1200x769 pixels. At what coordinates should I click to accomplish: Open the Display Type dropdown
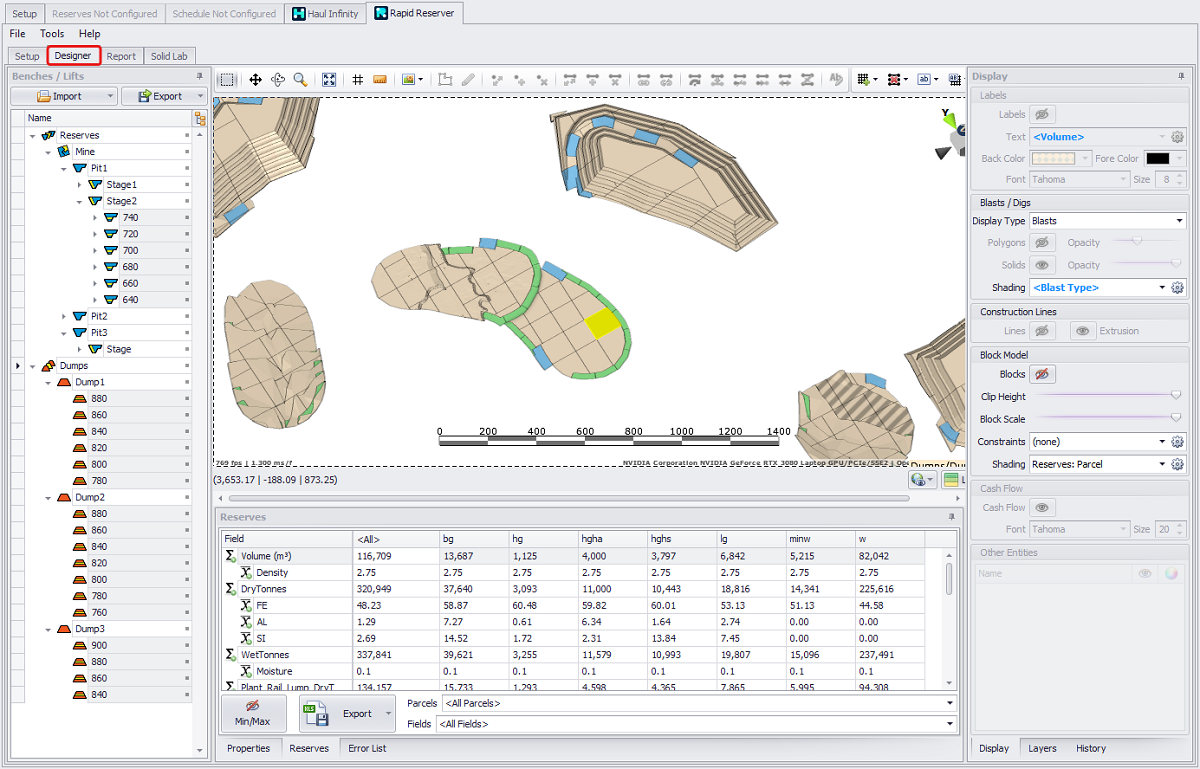(1106, 221)
